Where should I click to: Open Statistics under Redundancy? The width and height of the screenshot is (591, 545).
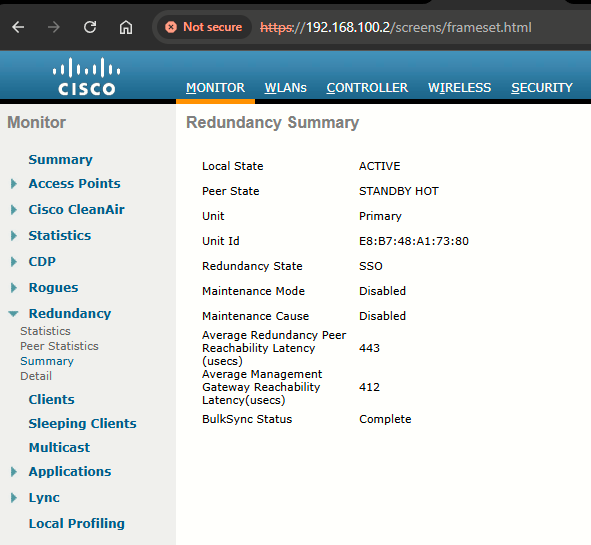click(x=45, y=331)
